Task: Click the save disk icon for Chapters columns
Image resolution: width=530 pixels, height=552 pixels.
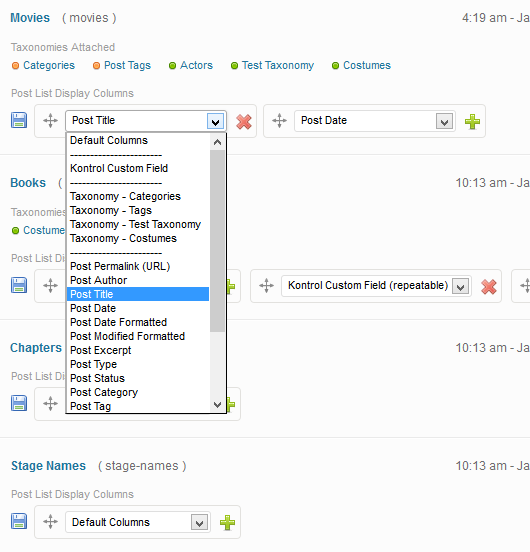Action: [19, 403]
